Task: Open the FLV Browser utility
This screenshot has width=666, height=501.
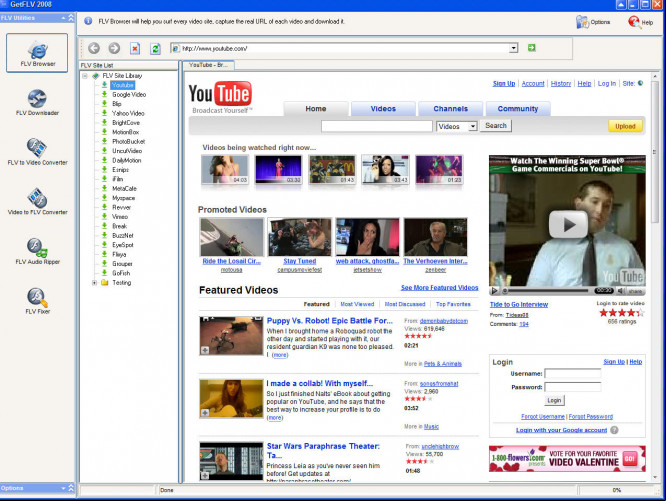Action: coord(37,53)
